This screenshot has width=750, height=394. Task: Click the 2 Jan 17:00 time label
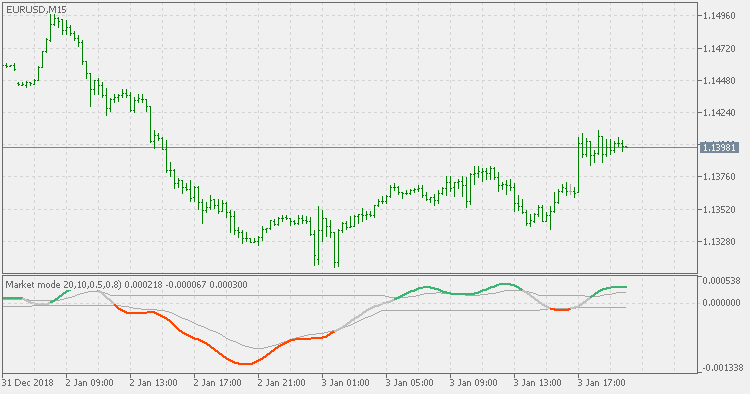(x=218, y=383)
